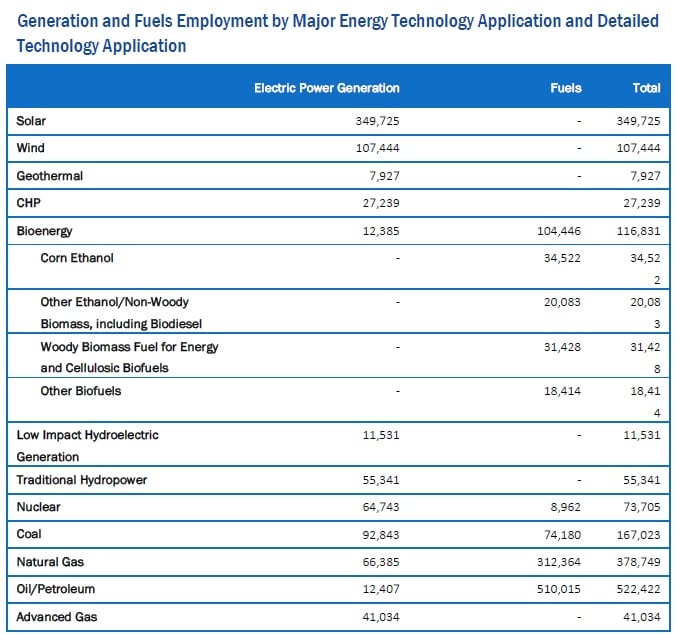The height and width of the screenshot is (634, 677).
Task: Select Traditional Hydropower power value 55,341
Action: point(381,480)
